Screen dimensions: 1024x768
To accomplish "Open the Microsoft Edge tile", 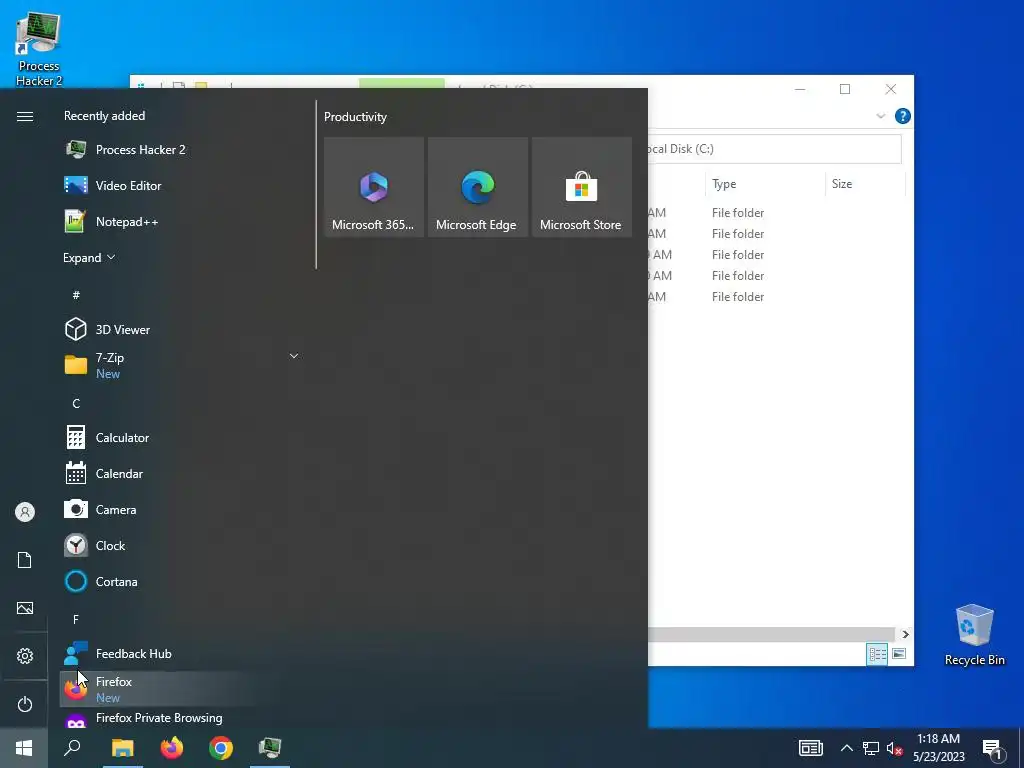I will pos(477,187).
